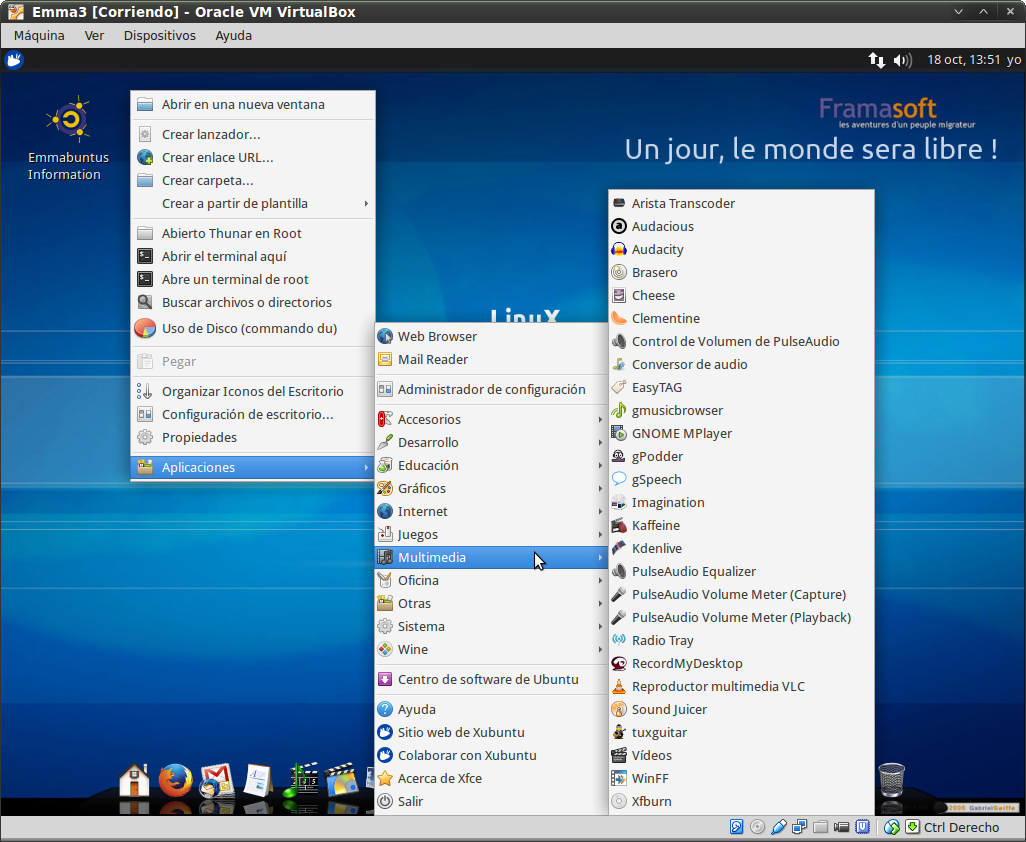Click Centro de software de Ubuntu
1026x842 pixels.
[x=487, y=679]
